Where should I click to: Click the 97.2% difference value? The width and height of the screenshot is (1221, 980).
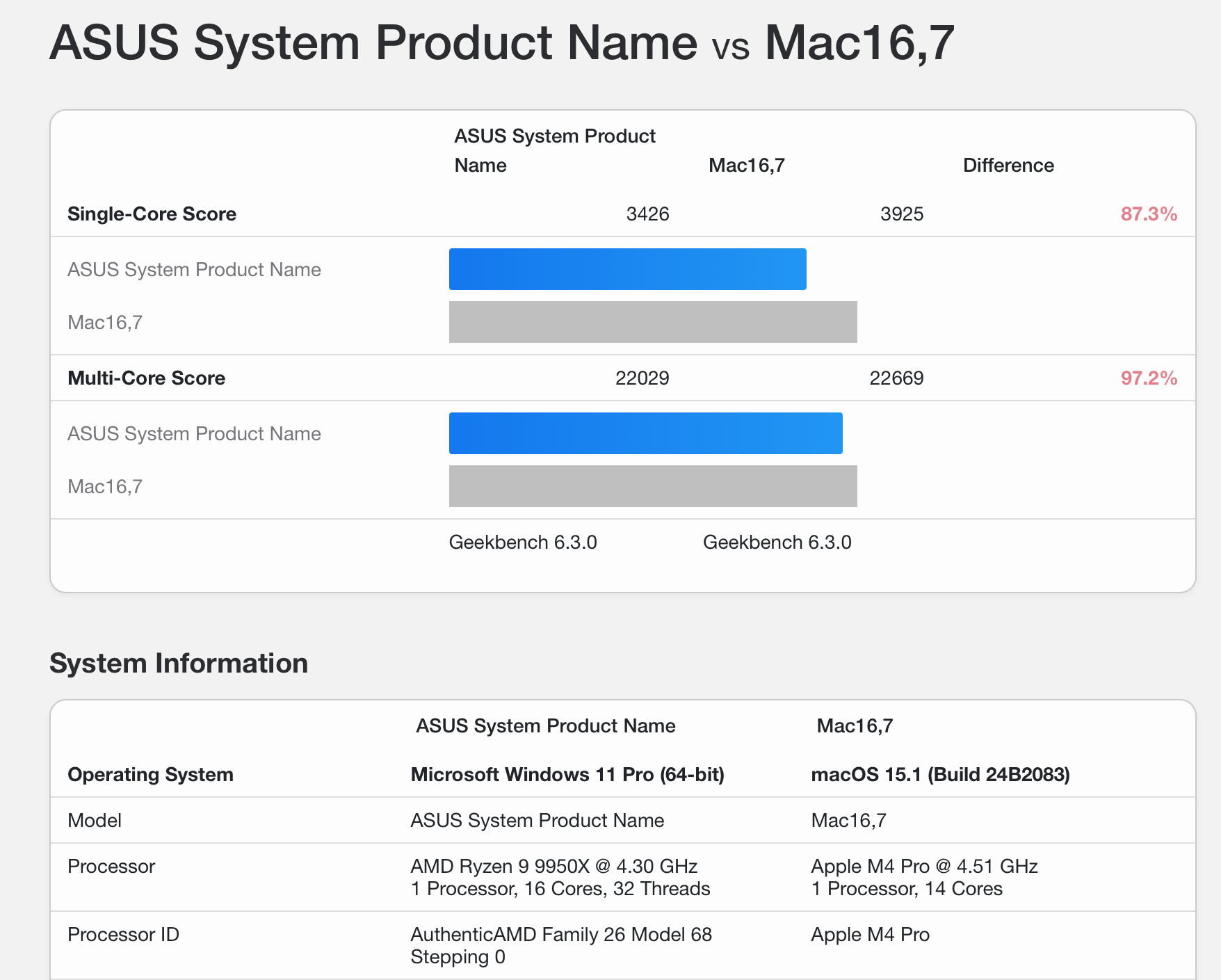pyautogui.click(x=1149, y=378)
